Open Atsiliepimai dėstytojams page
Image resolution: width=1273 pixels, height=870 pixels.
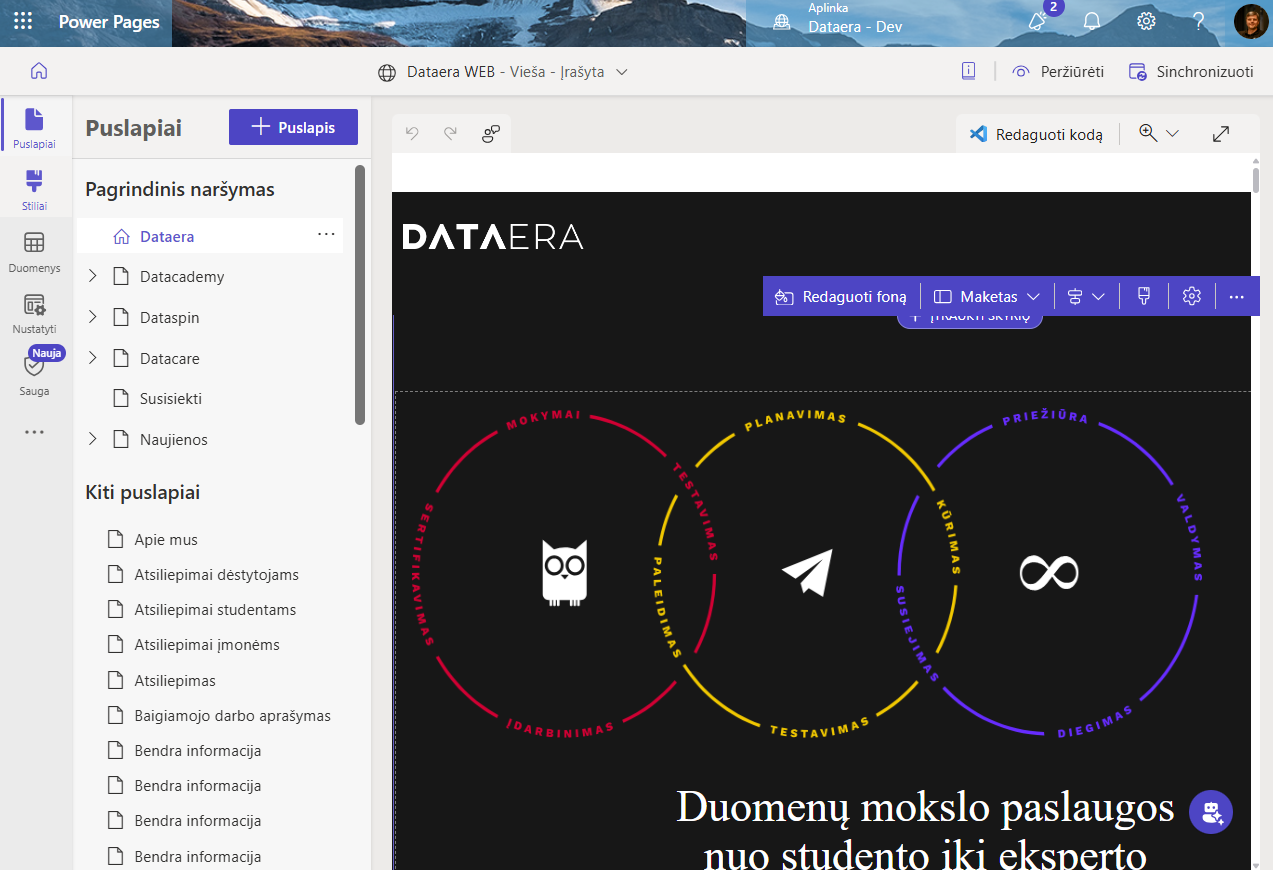coord(217,575)
